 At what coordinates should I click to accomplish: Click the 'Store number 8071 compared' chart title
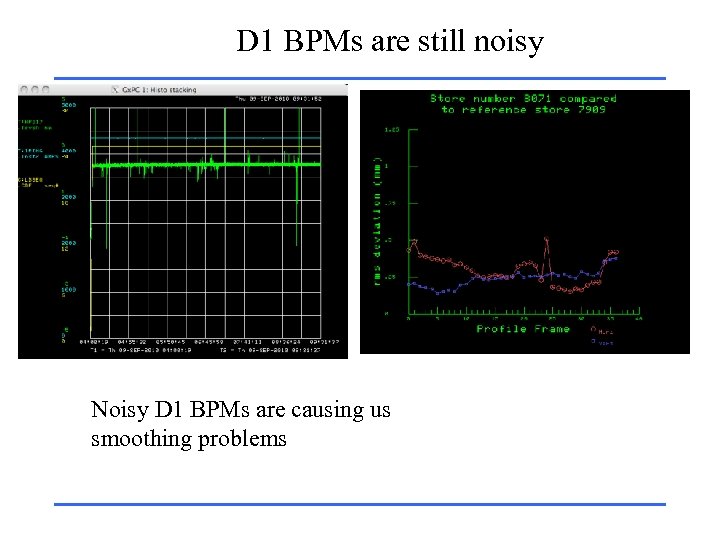tap(523, 98)
